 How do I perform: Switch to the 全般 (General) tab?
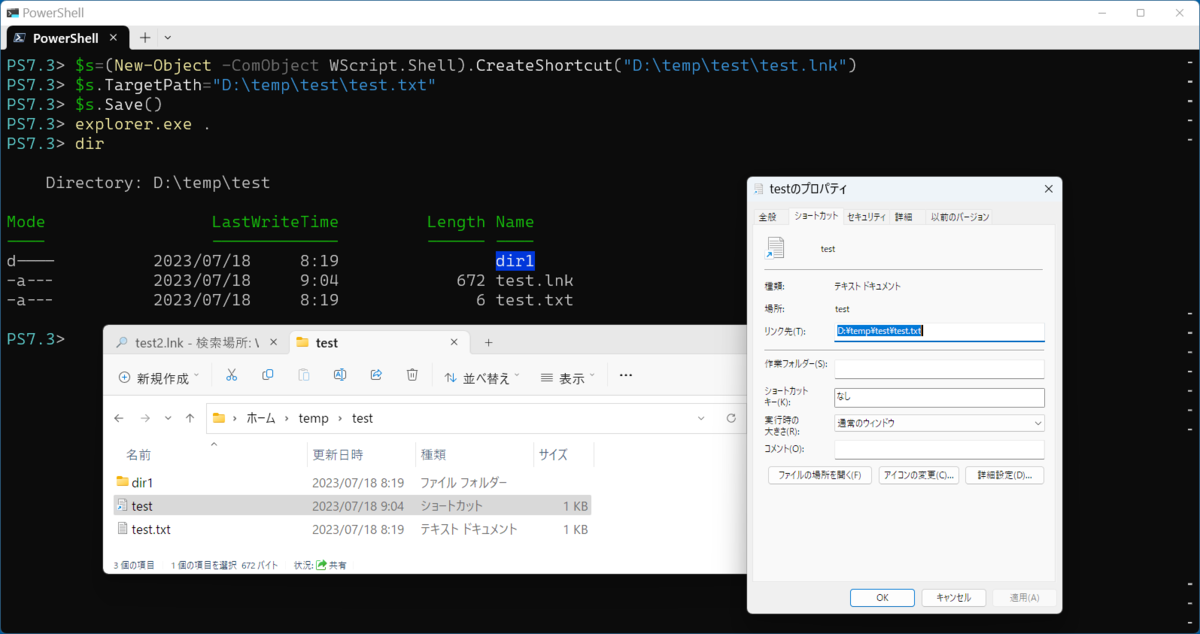pyautogui.click(x=768, y=217)
